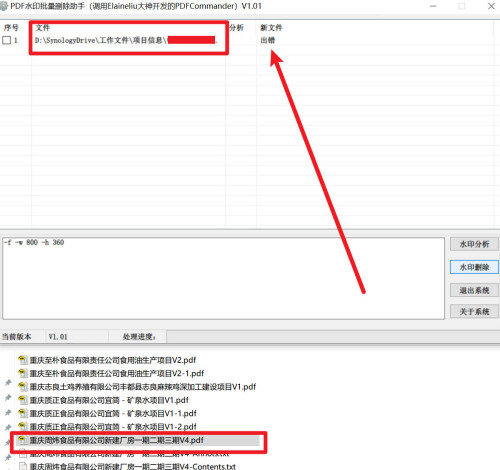Screen dimensions: 500x470
Task: Minimize the PDF水印批量删除助手 window
Action: point(433,6)
